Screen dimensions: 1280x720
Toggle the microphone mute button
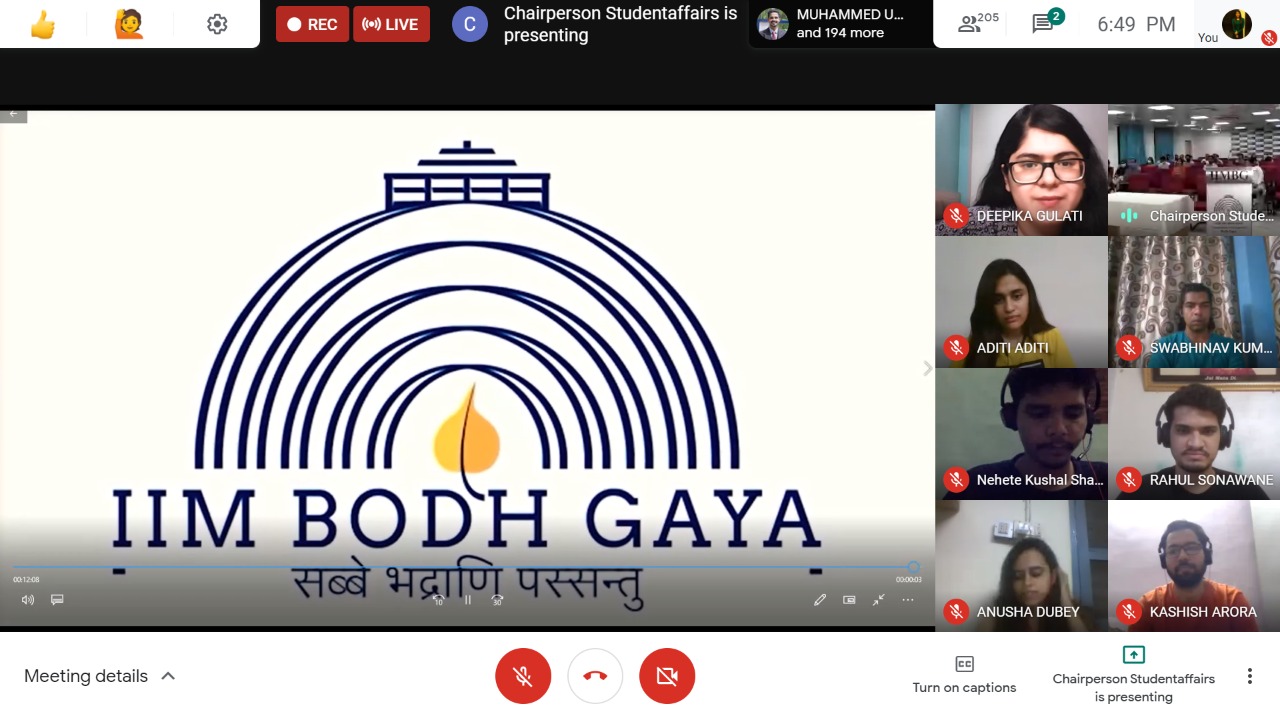pos(523,676)
